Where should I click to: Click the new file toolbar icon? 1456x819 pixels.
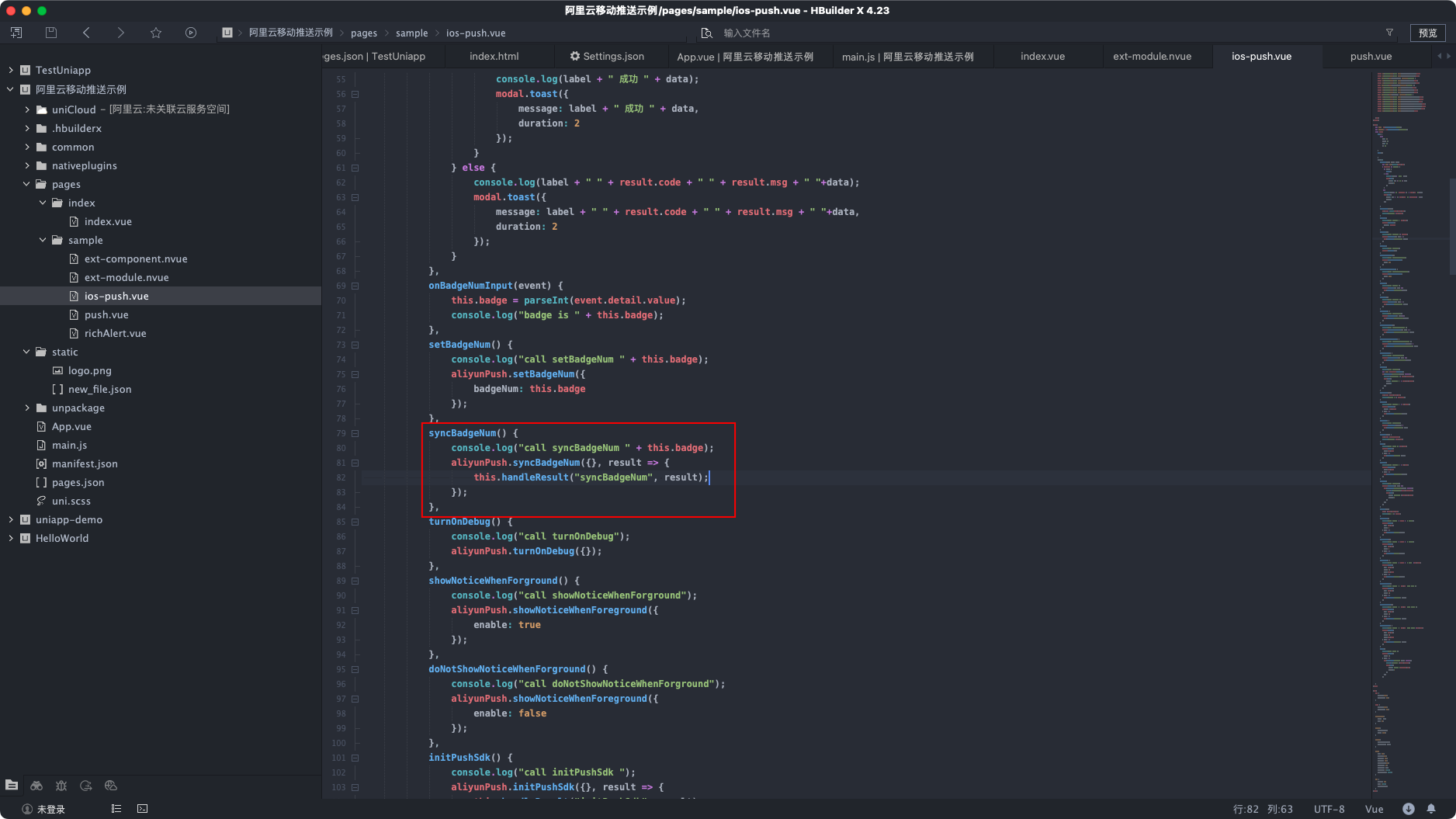16,33
